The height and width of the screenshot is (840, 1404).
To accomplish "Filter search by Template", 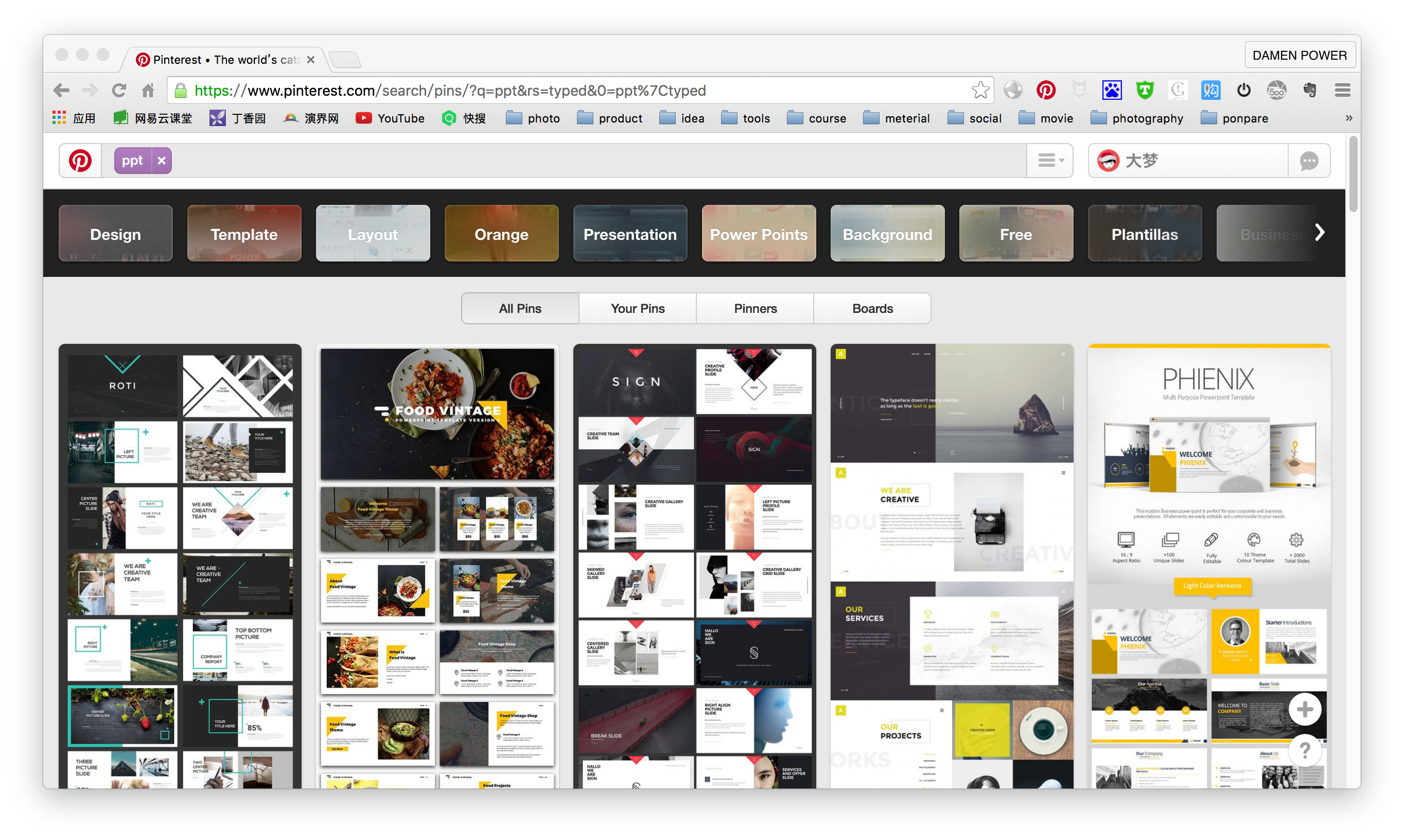I will [x=244, y=233].
